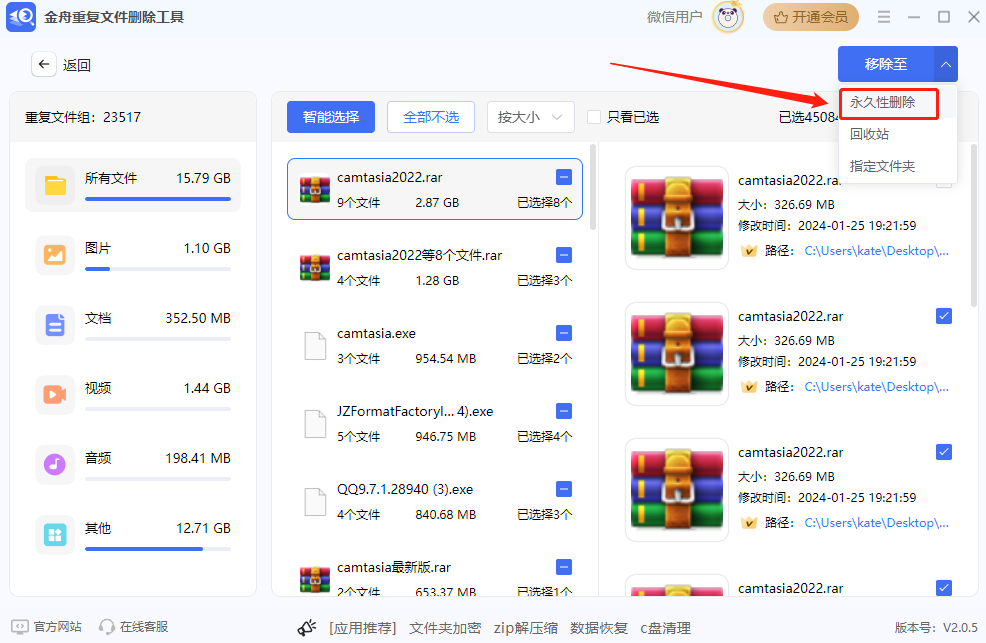Select the 其他 category icon

[x=55, y=535]
